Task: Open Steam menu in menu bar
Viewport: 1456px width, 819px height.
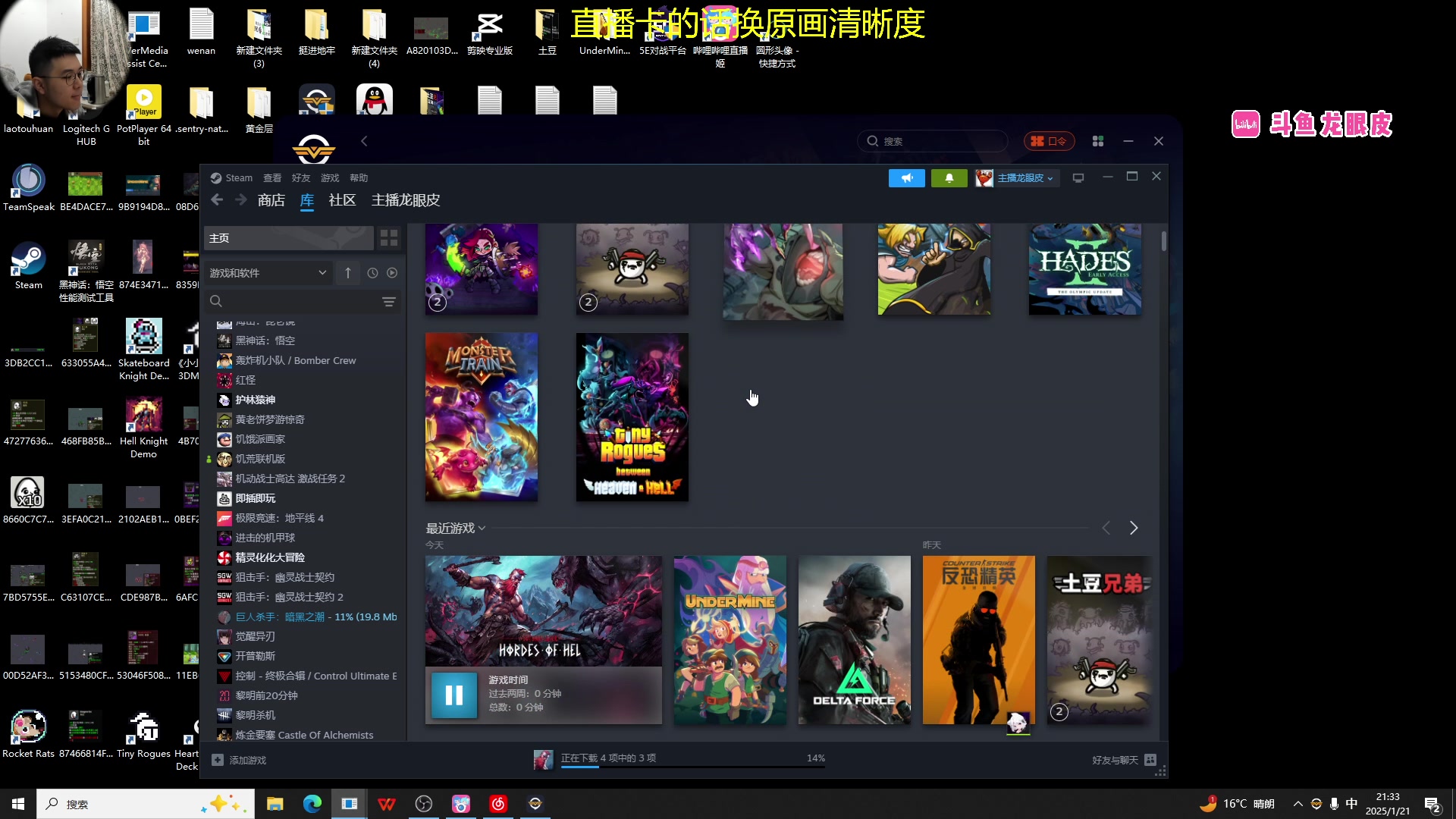Action: pyautogui.click(x=238, y=178)
